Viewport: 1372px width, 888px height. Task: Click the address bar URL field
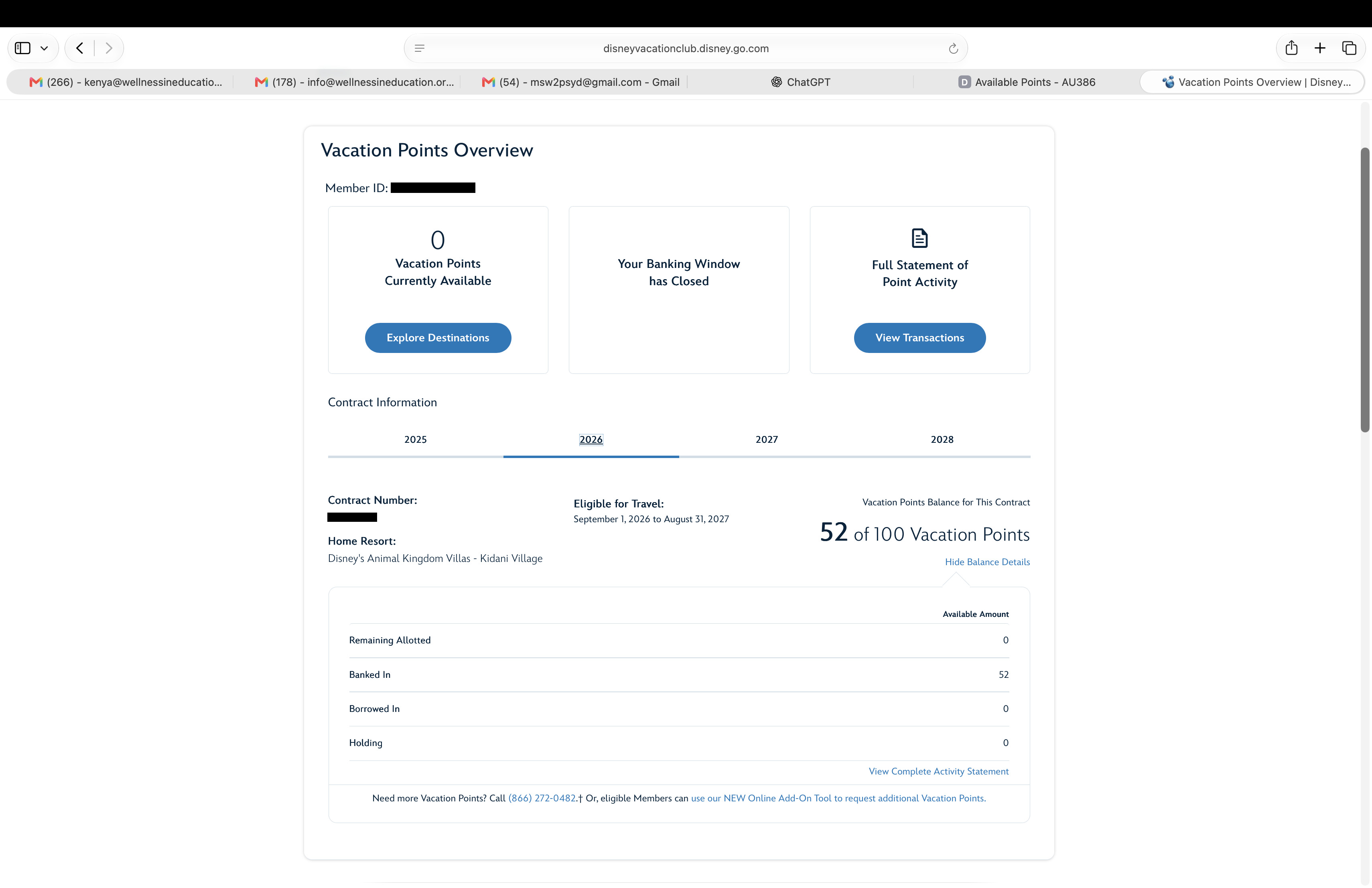click(x=686, y=49)
